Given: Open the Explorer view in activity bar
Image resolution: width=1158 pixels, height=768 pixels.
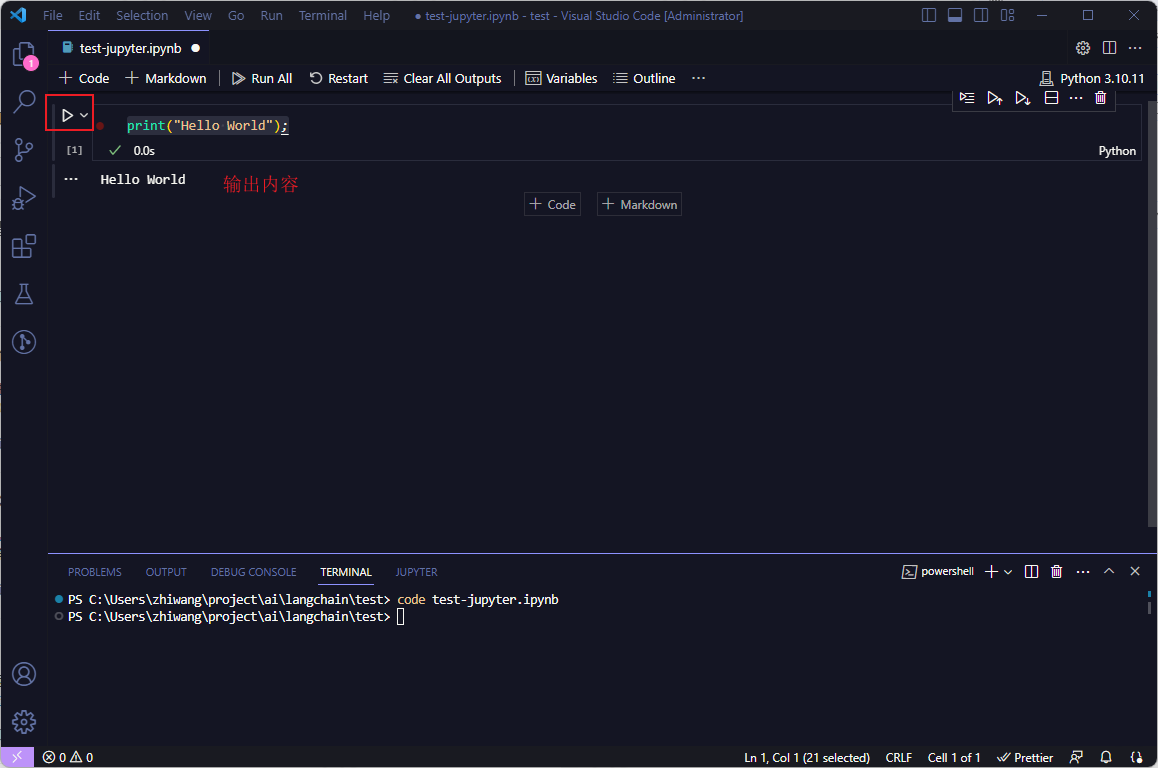Looking at the screenshot, I should point(24,55).
